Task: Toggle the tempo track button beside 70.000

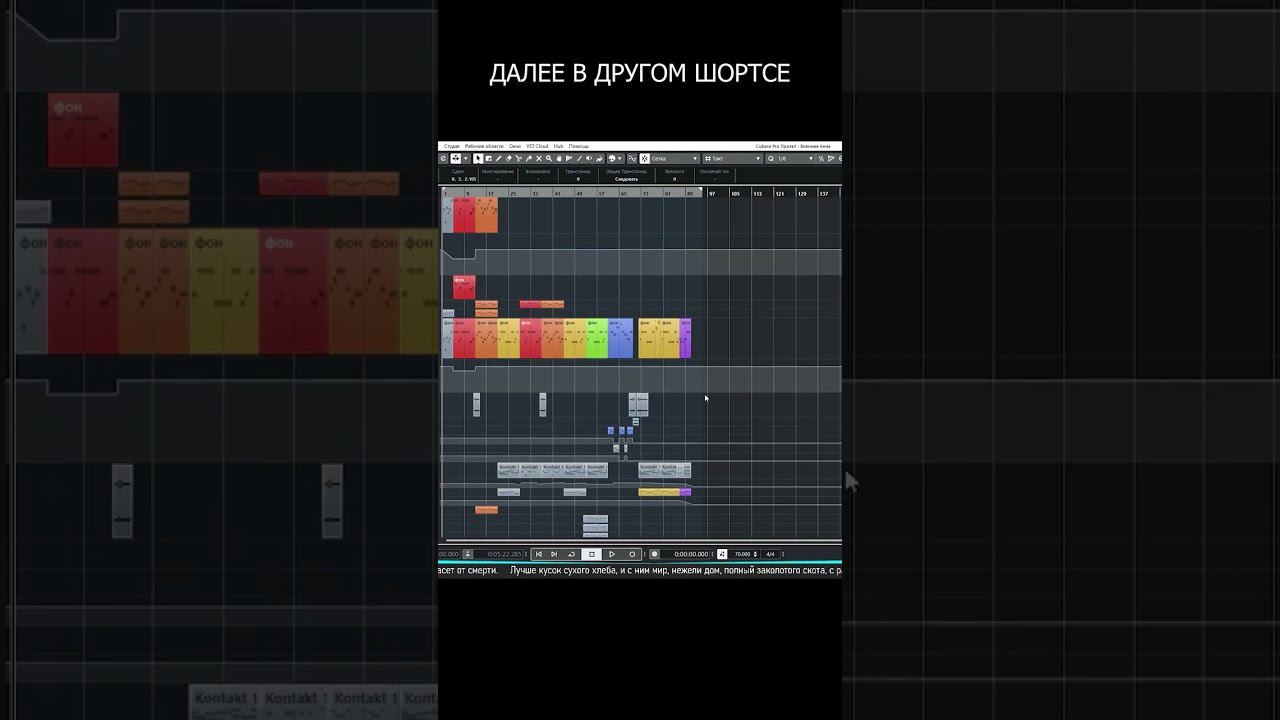Action: (x=723, y=554)
